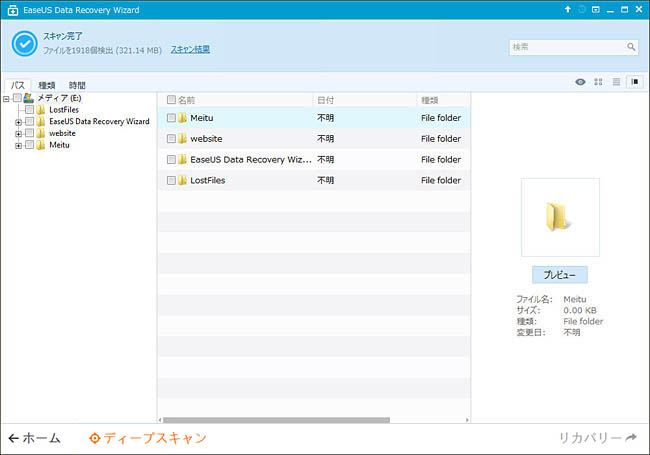The width and height of the screenshot is (650, 455).
Task: Check the EaseUS Data Recovery Wiz... row checkbox
Action: [171, 160]
